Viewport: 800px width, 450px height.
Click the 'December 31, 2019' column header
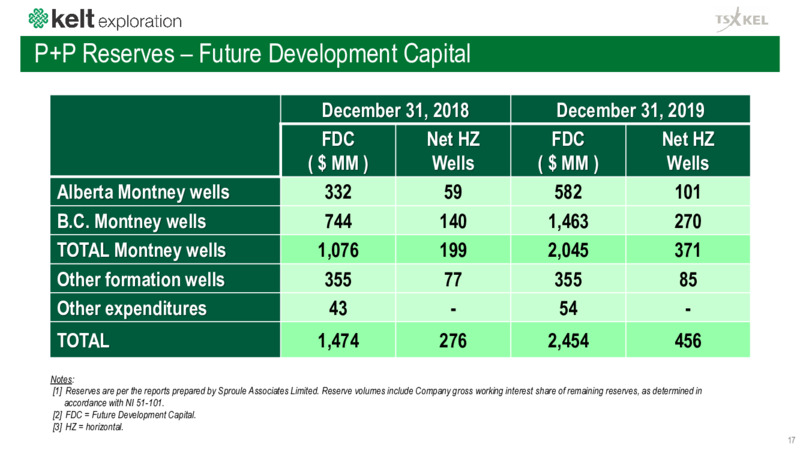coord(630,110)
